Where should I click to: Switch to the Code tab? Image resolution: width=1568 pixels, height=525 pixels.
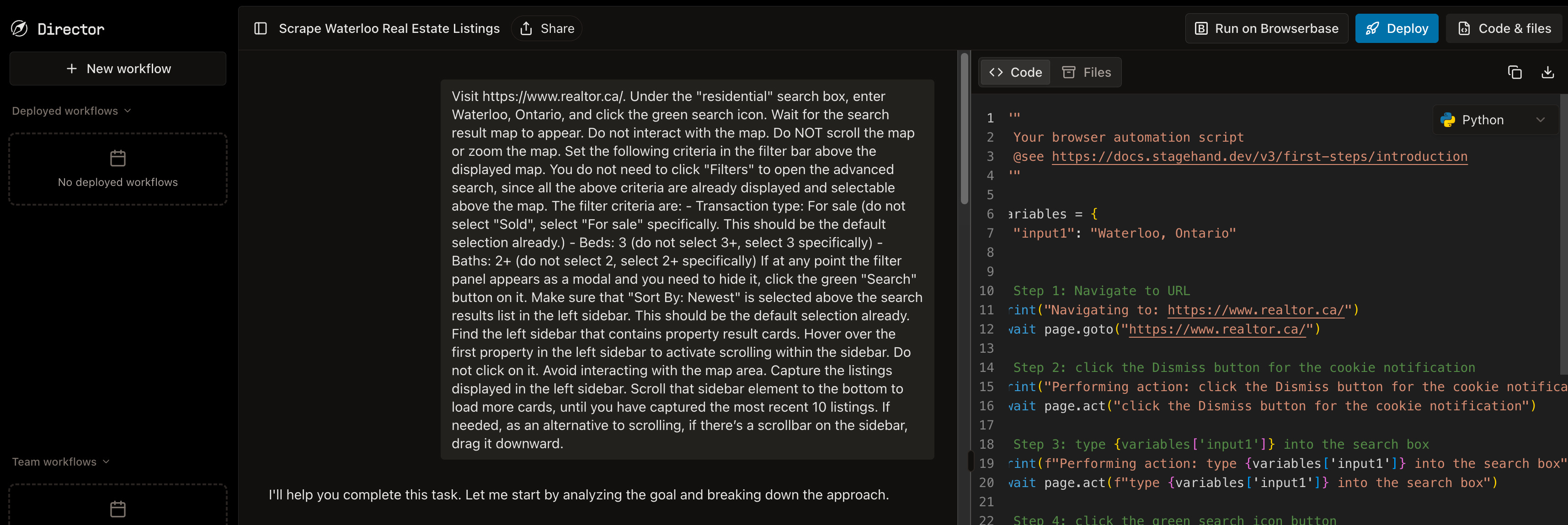[x=1015, y=72]
